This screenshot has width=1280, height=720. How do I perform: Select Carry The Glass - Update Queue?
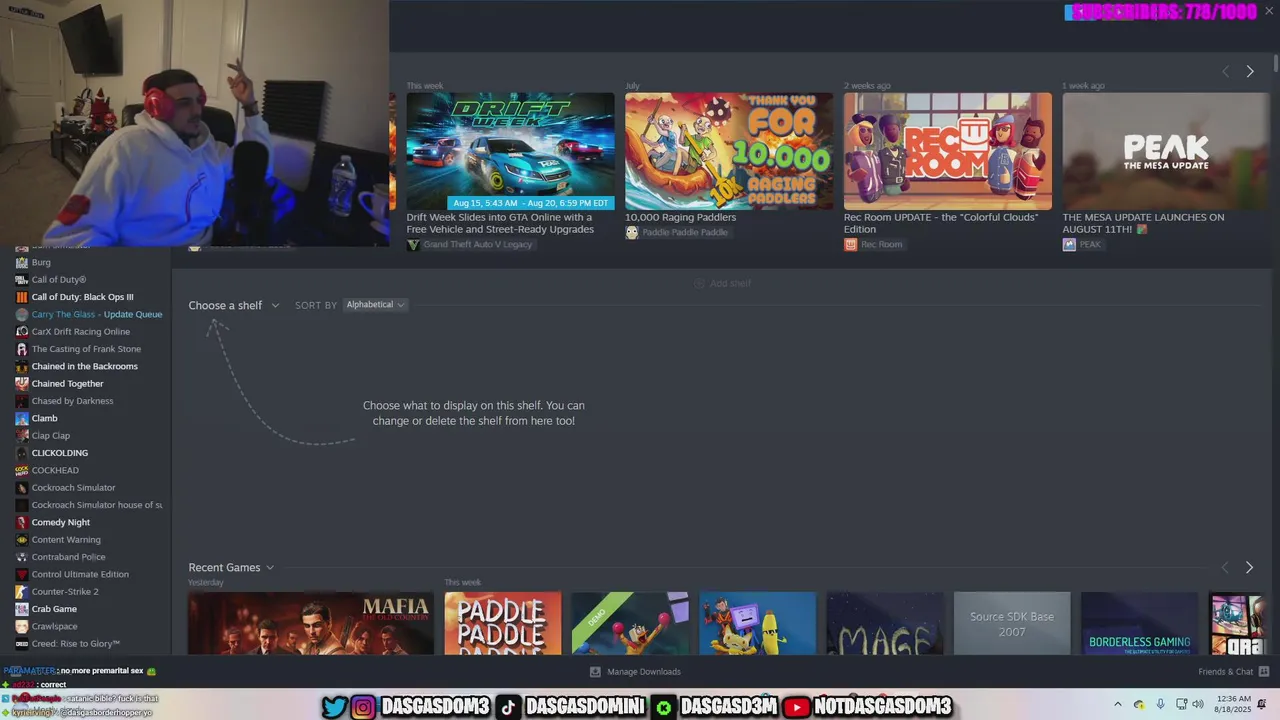click(x=96, y=314)
